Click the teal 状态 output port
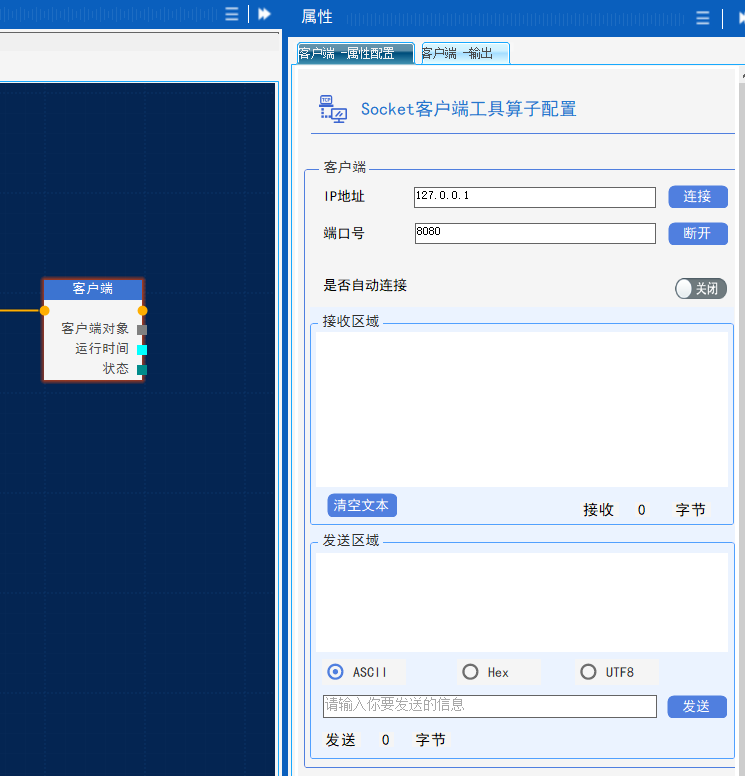745x776 pixels. (142, 370)
